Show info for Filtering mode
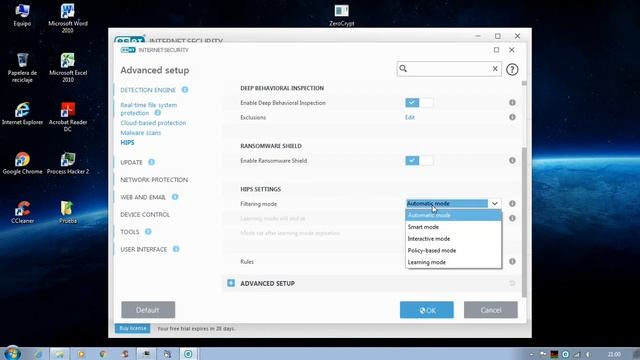The image size is (640, 360). coord(512,203)
